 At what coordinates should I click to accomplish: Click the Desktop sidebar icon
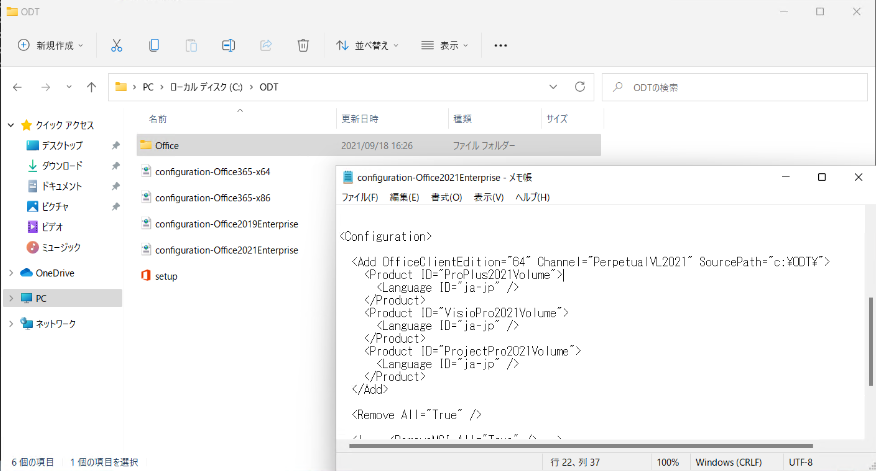(32, 145)
